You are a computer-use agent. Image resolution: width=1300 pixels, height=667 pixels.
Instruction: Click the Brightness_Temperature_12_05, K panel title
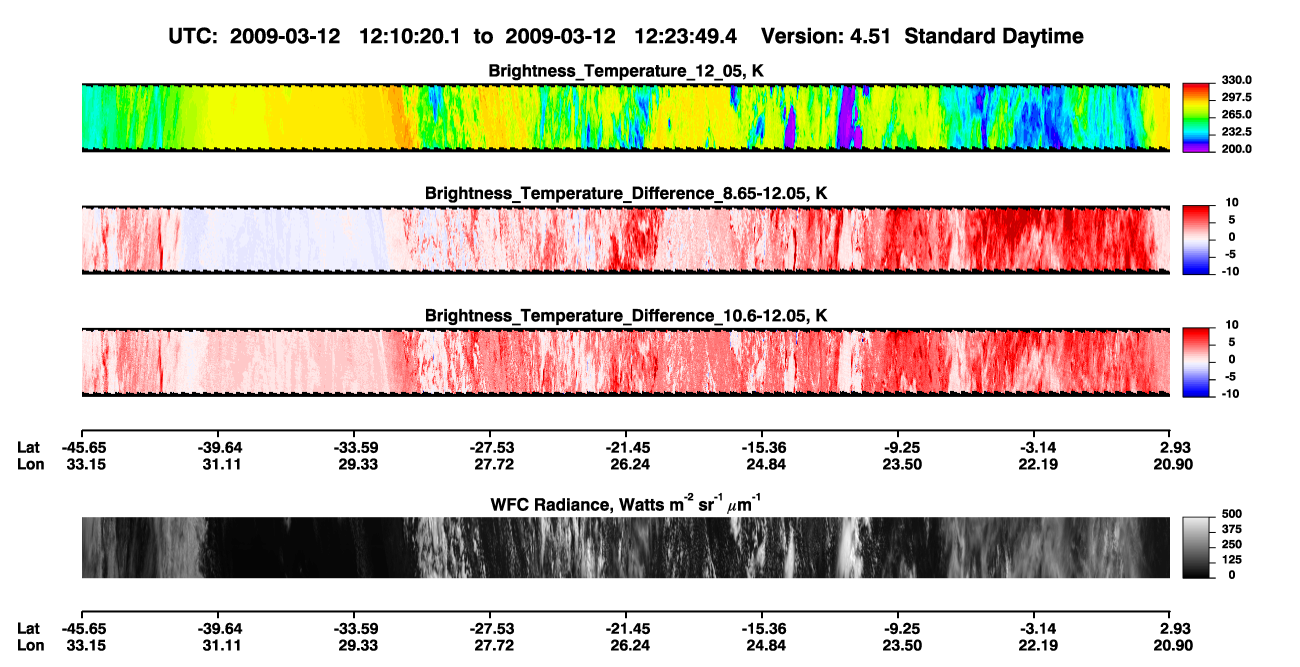click(x=625, y=71)
